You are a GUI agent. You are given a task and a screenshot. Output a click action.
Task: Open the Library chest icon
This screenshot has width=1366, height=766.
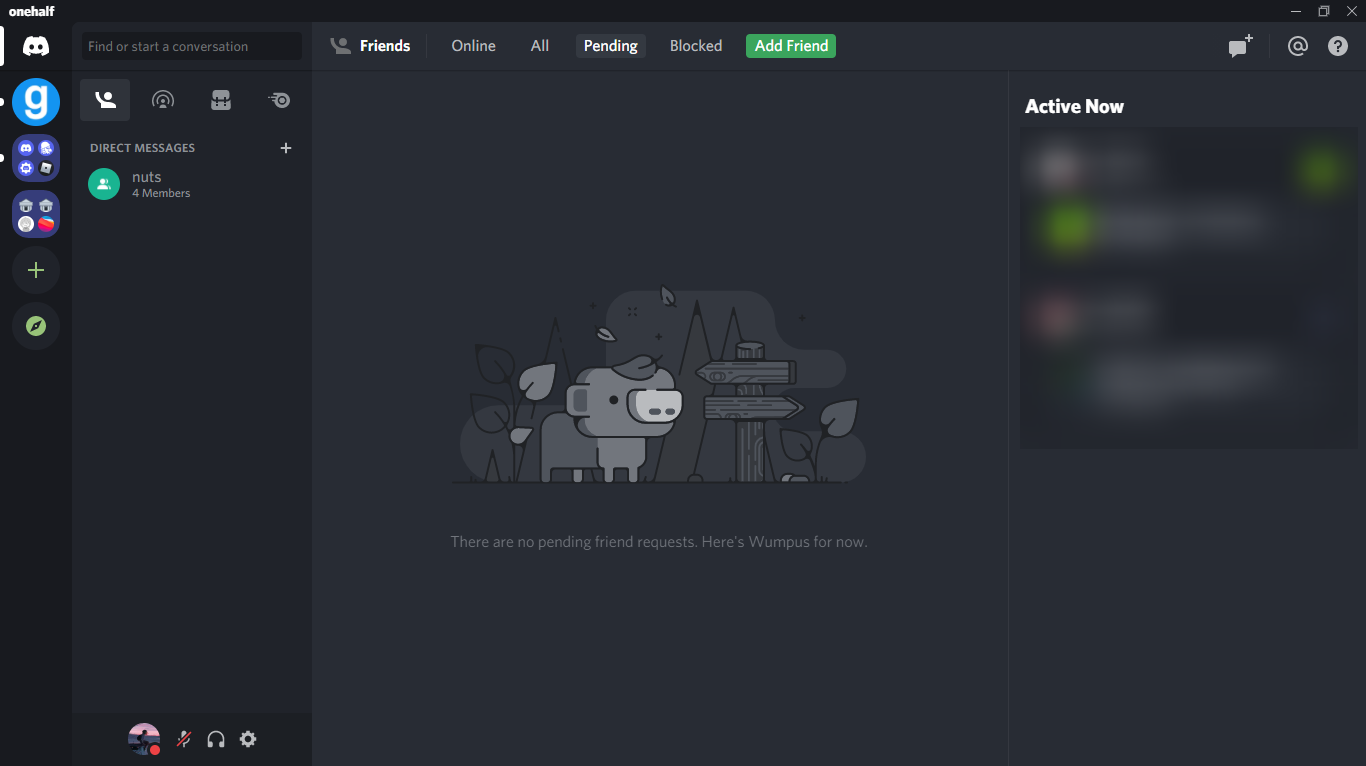tap(221, 100)
